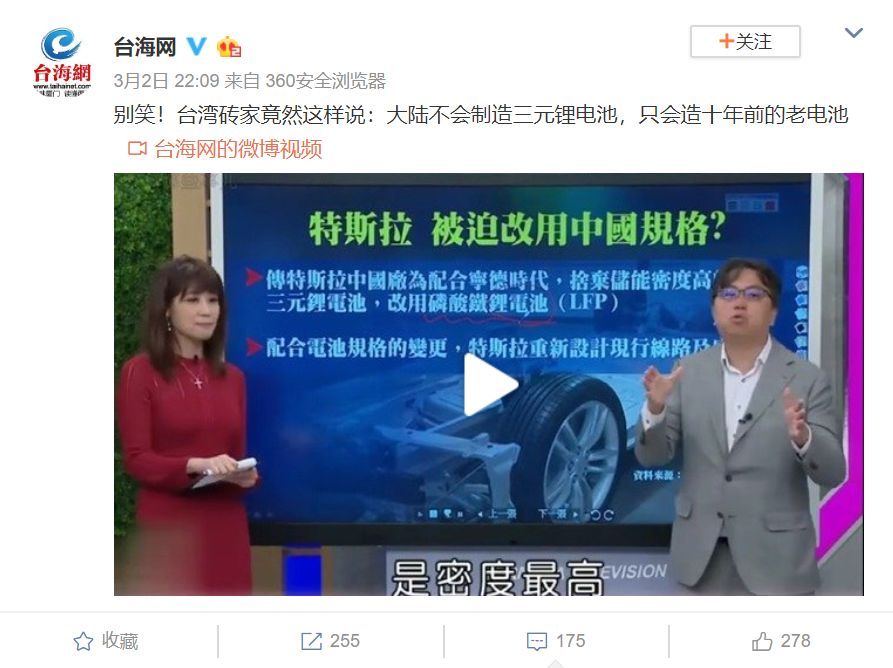Open the post timestamp 3月2日 22:09
This screenshot has width=893, height=668.
(x=166, y=81)
